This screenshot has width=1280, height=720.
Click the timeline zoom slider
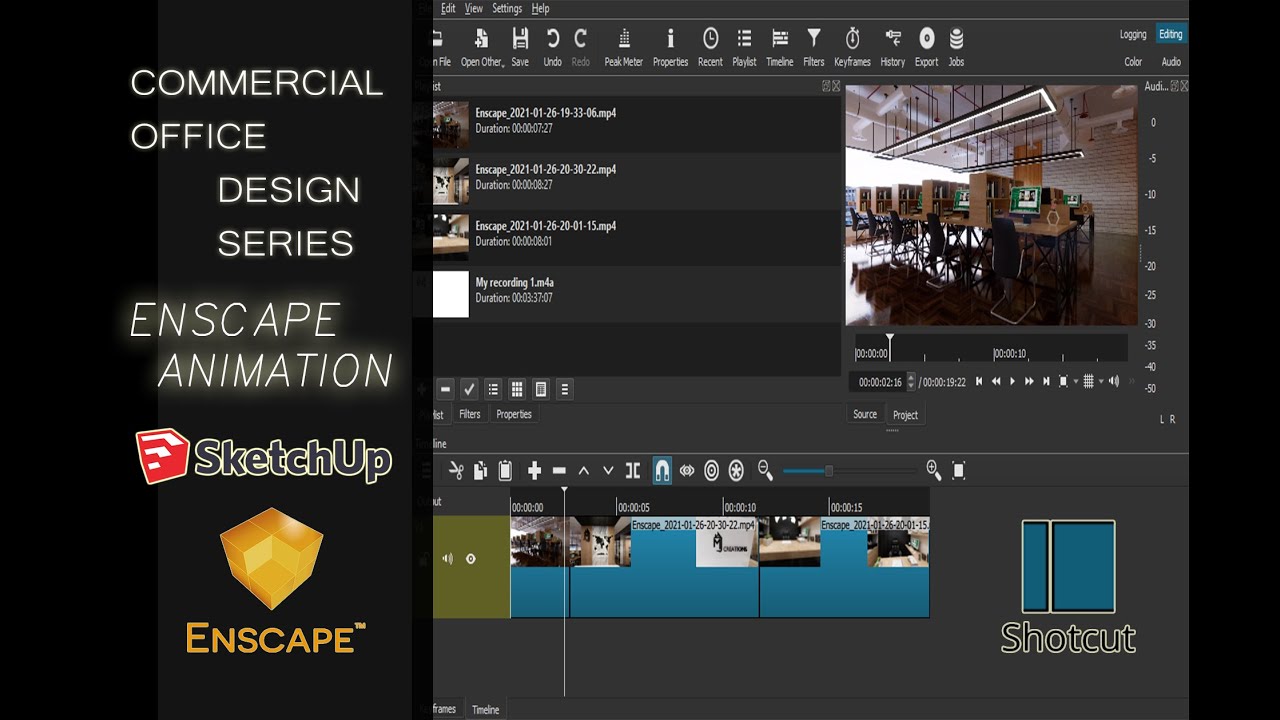pos(849,470)
